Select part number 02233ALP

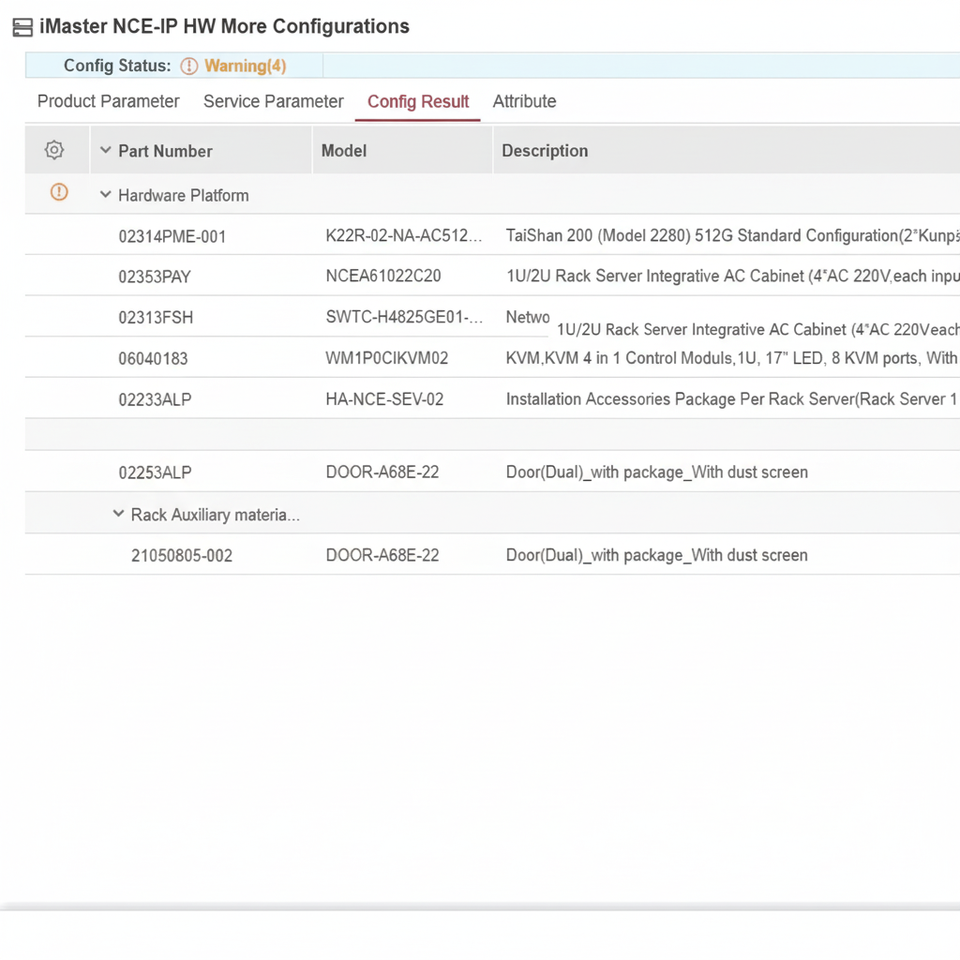(x=155, y=400)
